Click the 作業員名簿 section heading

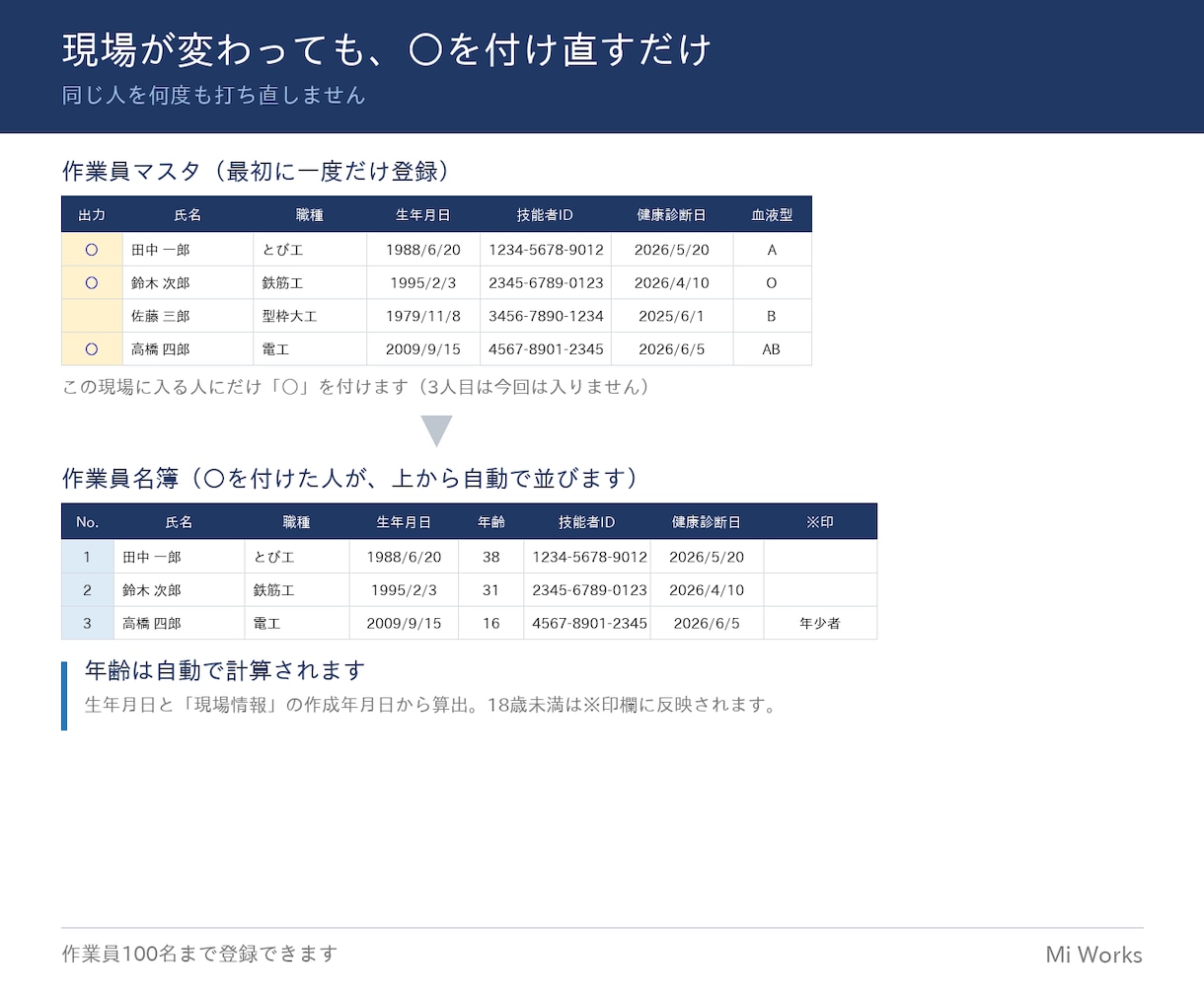[x=351, y=479]
